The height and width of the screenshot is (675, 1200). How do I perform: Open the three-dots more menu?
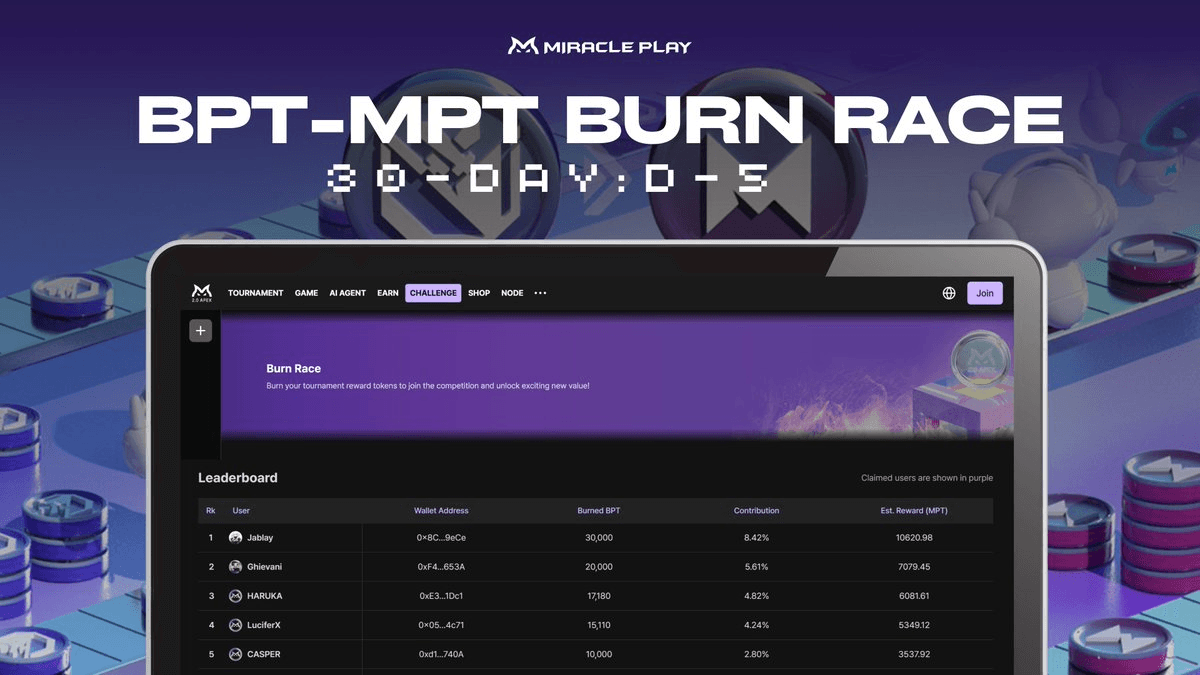pos(540,293)
